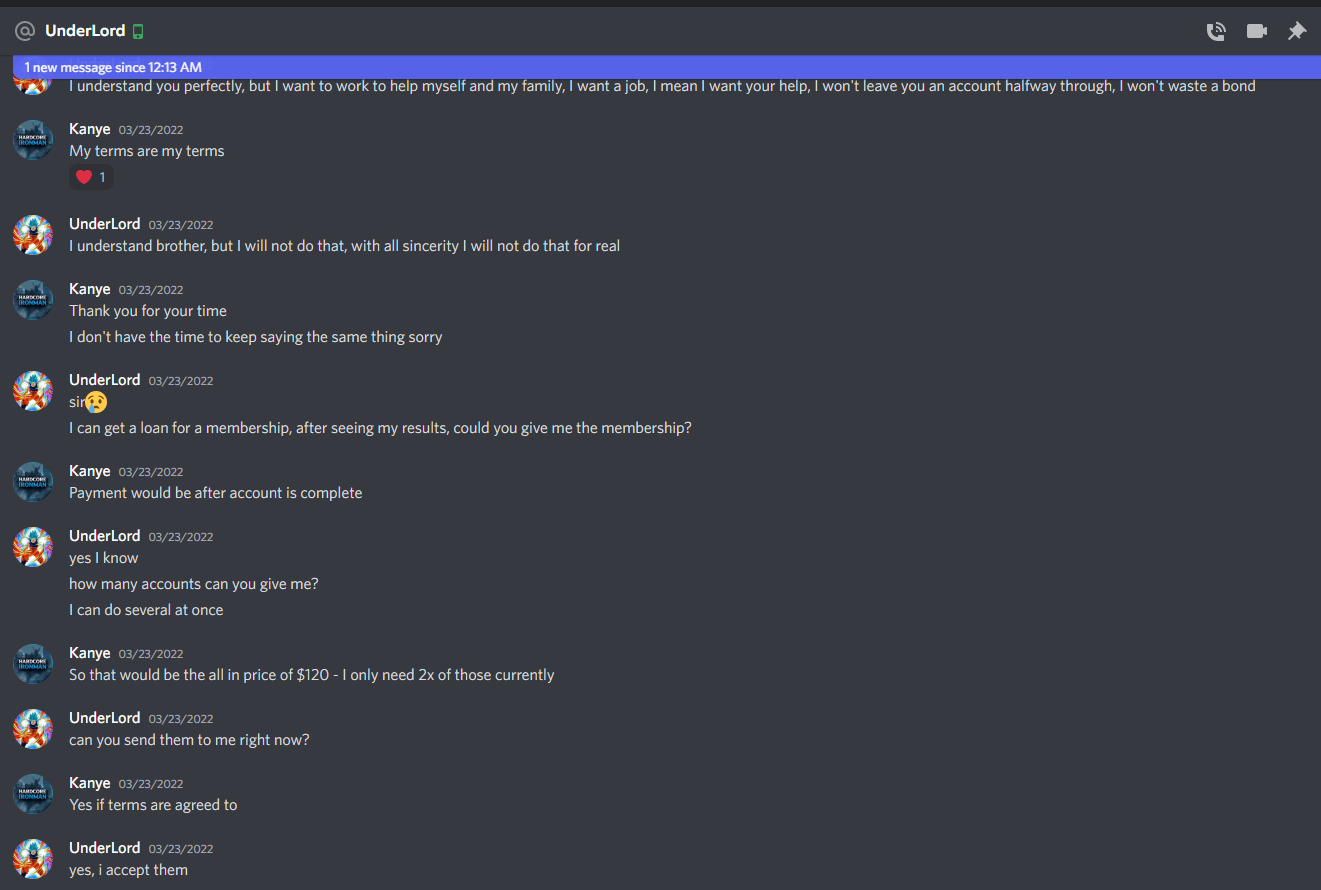Click Kanye's name above 'Yes if terms are agreed to'
The height and width of the screenshot is (890, 1321).
(90, 783)
